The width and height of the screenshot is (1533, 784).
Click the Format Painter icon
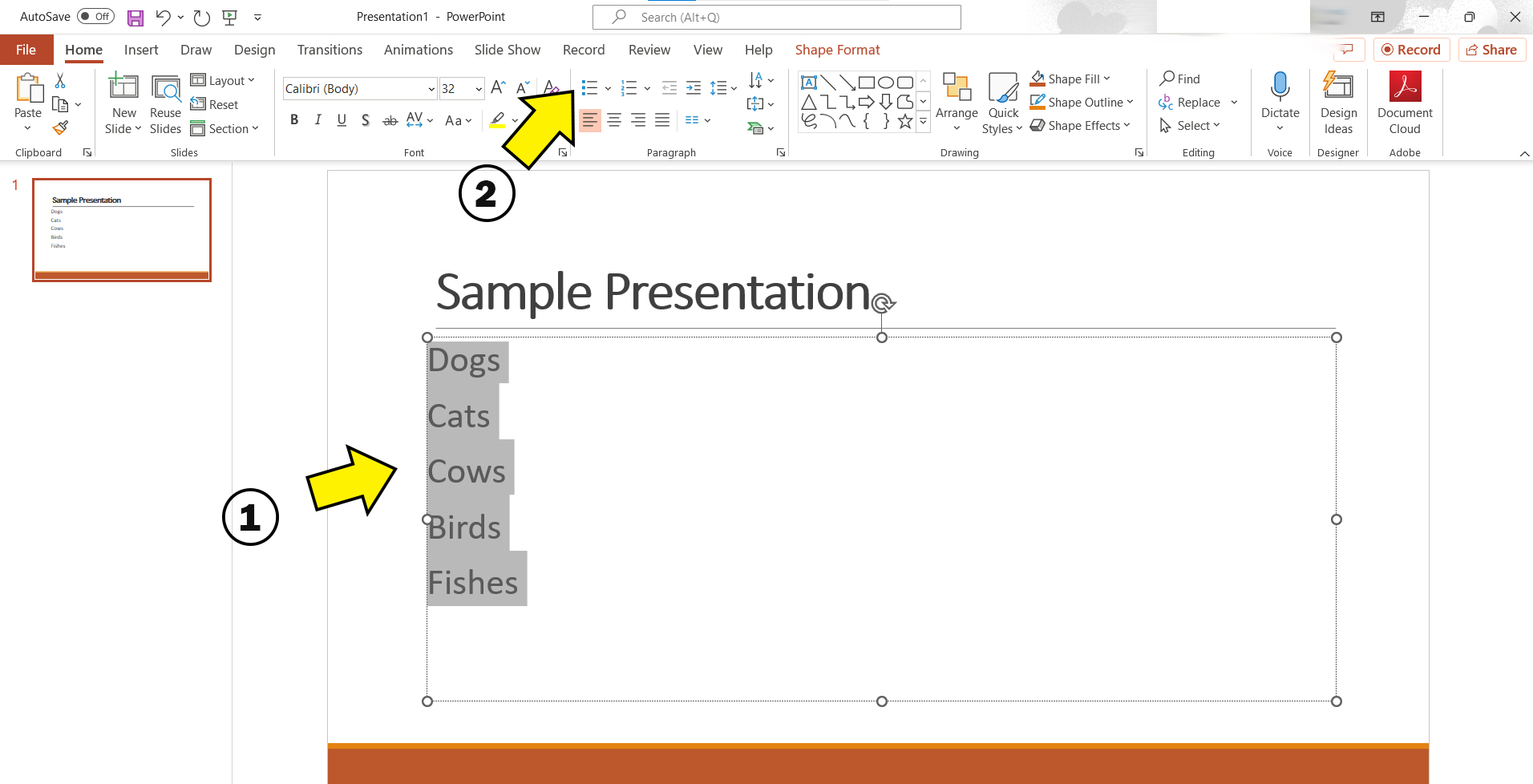60,127
